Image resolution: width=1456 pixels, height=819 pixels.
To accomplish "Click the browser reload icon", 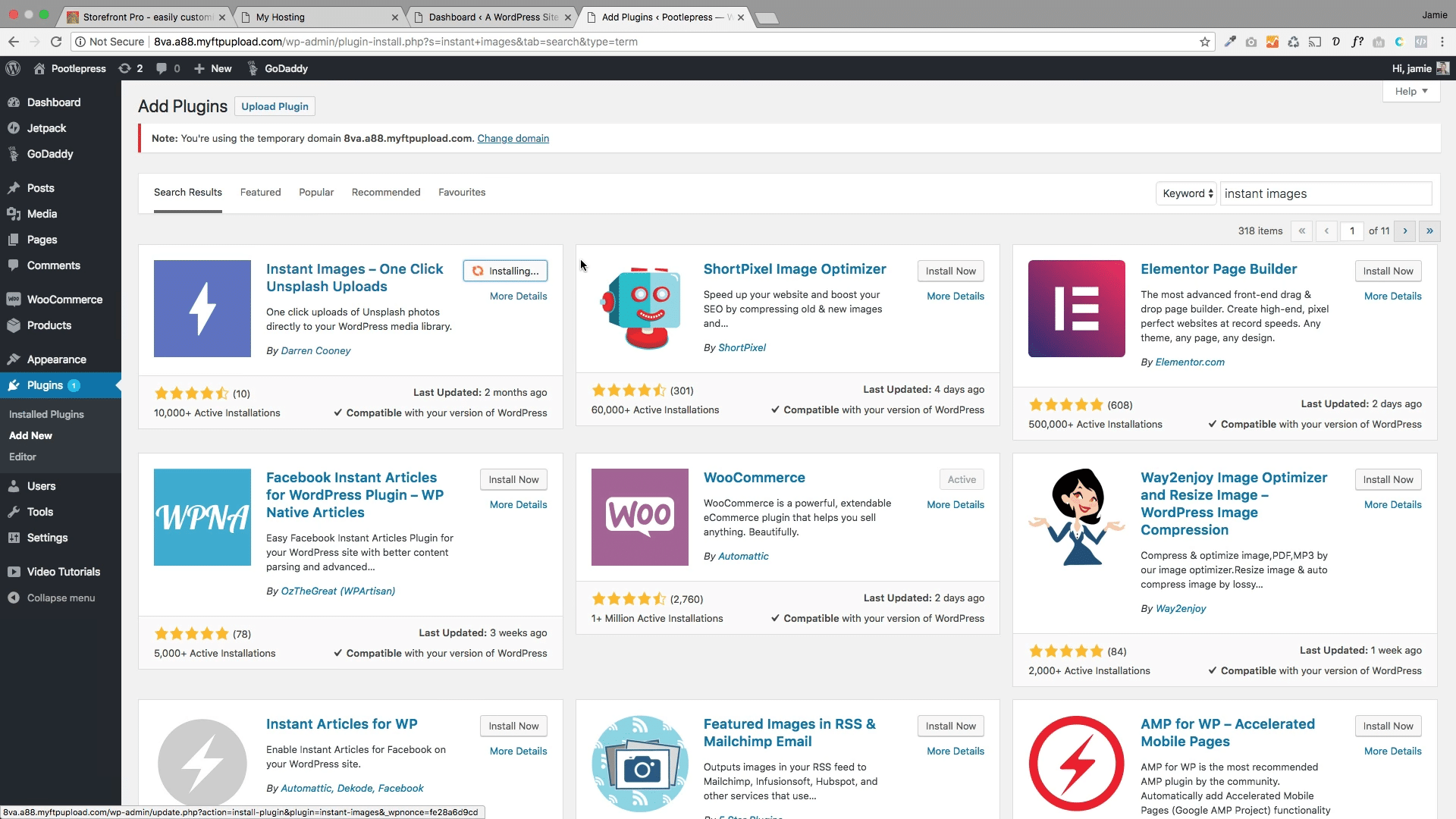I will click(x=55, y=42).
